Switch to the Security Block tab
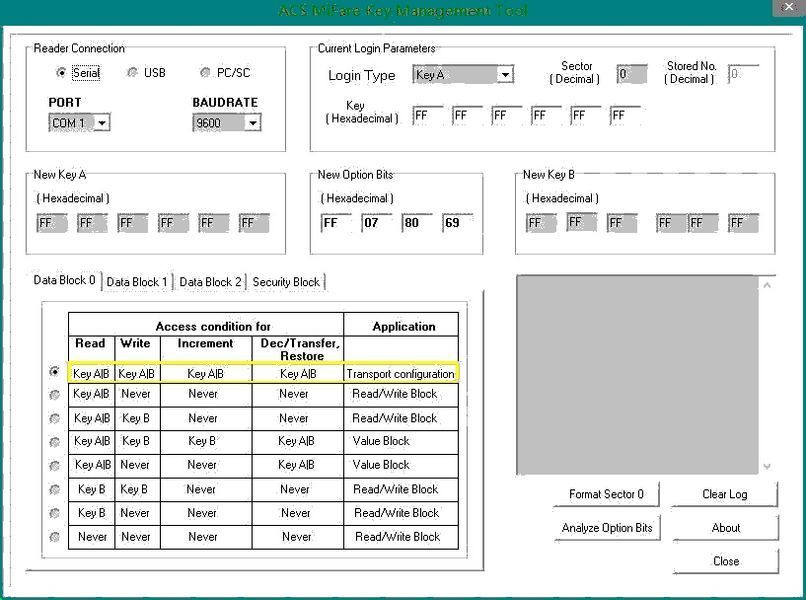The width and height of the screenshot is (806, 600). point(286,282)
